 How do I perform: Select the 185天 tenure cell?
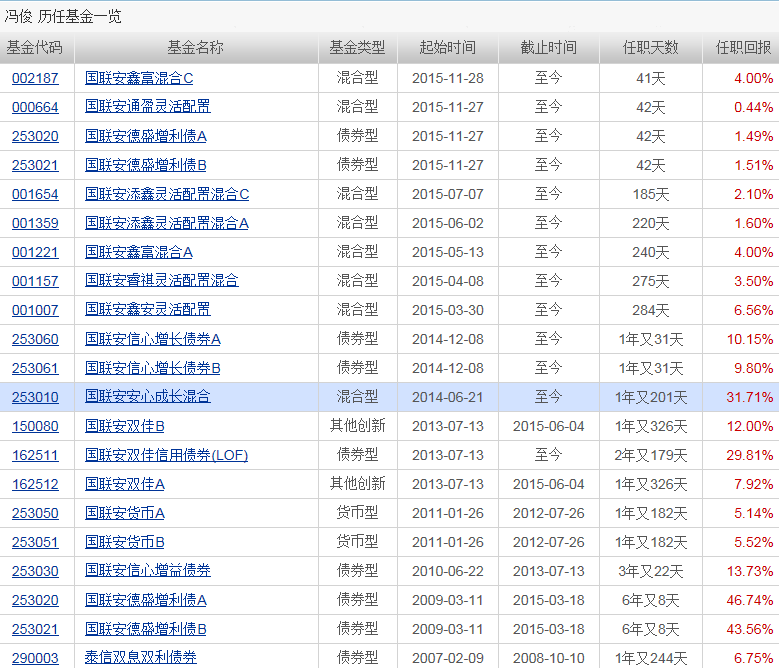(651, 194)
